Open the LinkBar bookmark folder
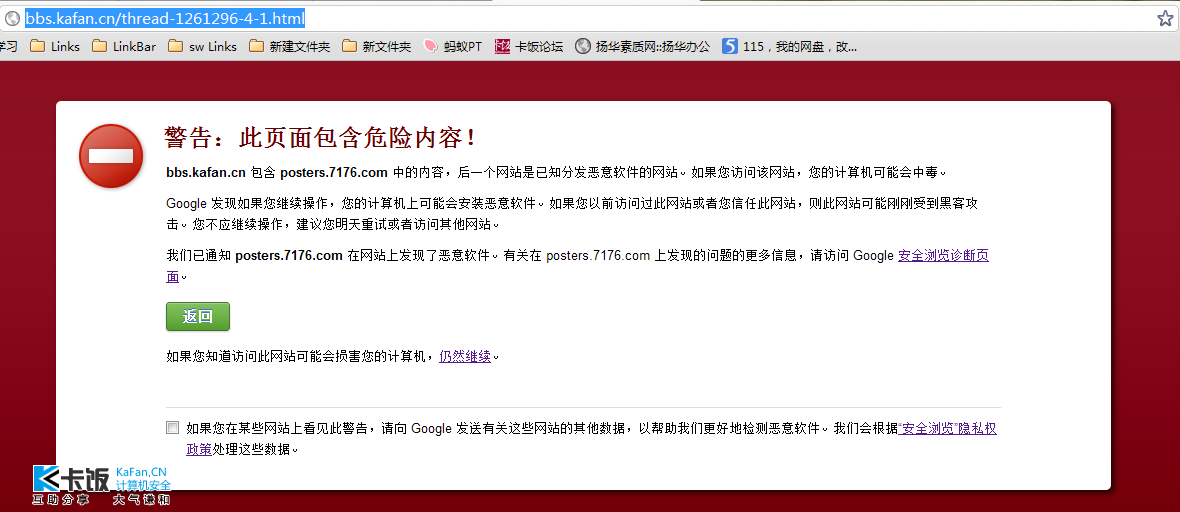The width and height of the screenshot is (1180, 512). pos(123,47)
